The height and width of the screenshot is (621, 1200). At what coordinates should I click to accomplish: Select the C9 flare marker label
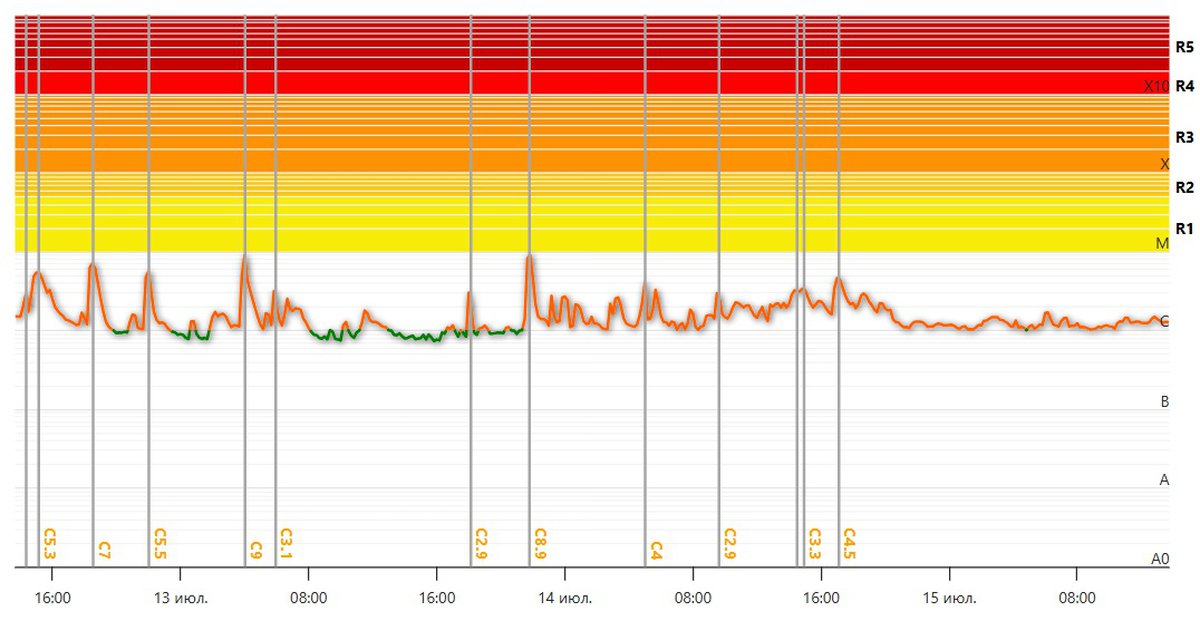pos(256,549)
